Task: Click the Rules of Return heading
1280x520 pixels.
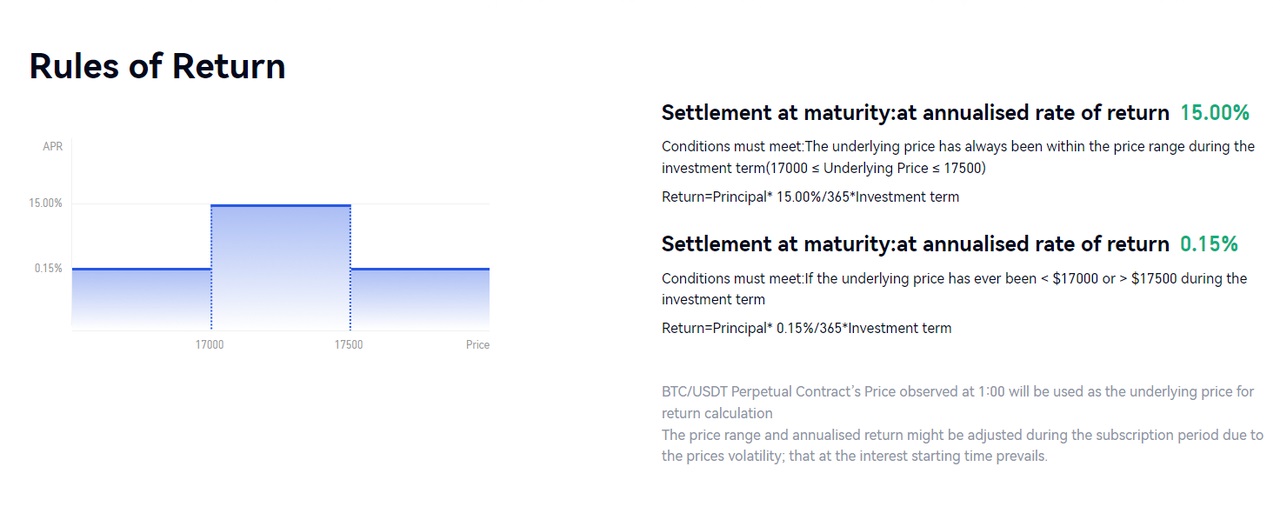Action: coord(157,66)
